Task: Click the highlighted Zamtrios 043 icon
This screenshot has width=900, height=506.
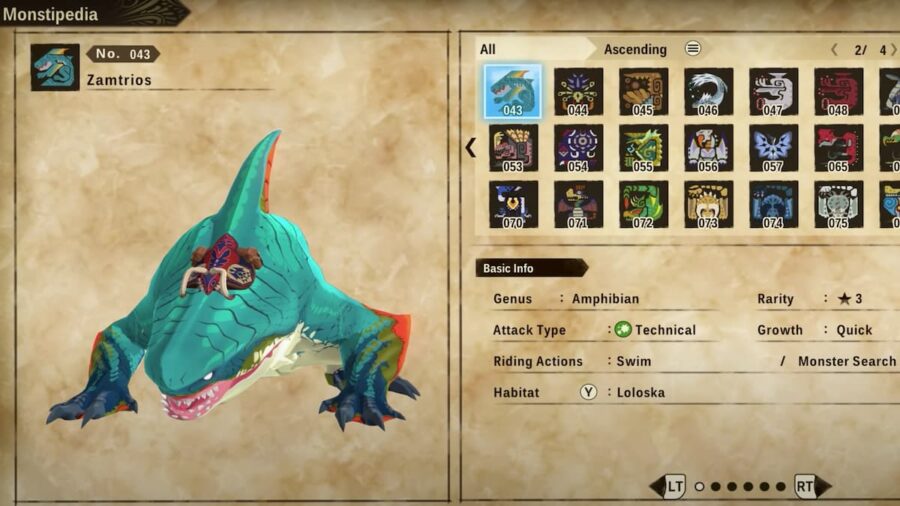Action: pyautogui.click(x=513, y=91)
